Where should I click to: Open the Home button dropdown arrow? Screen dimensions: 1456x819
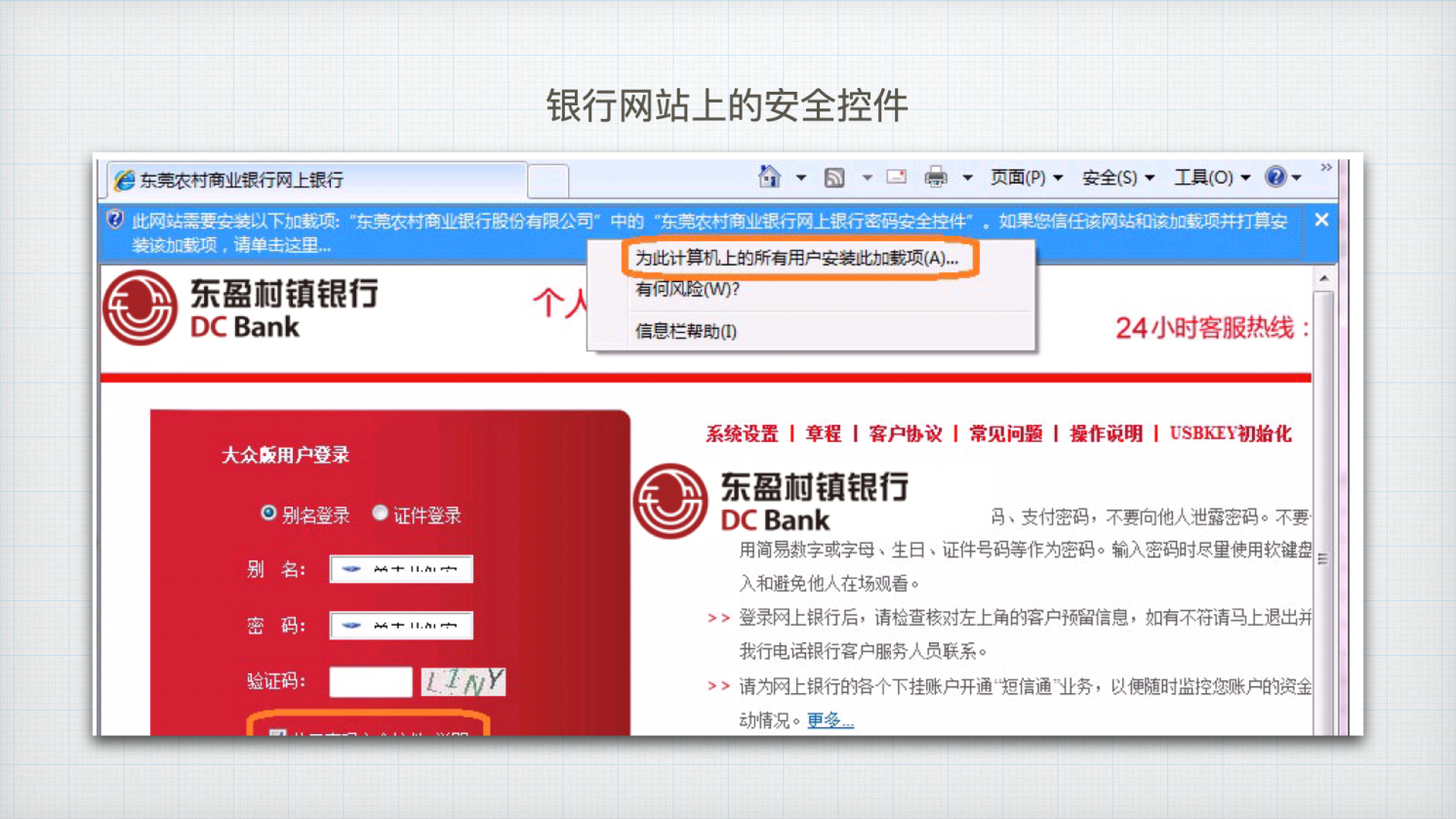click(801, 178)
